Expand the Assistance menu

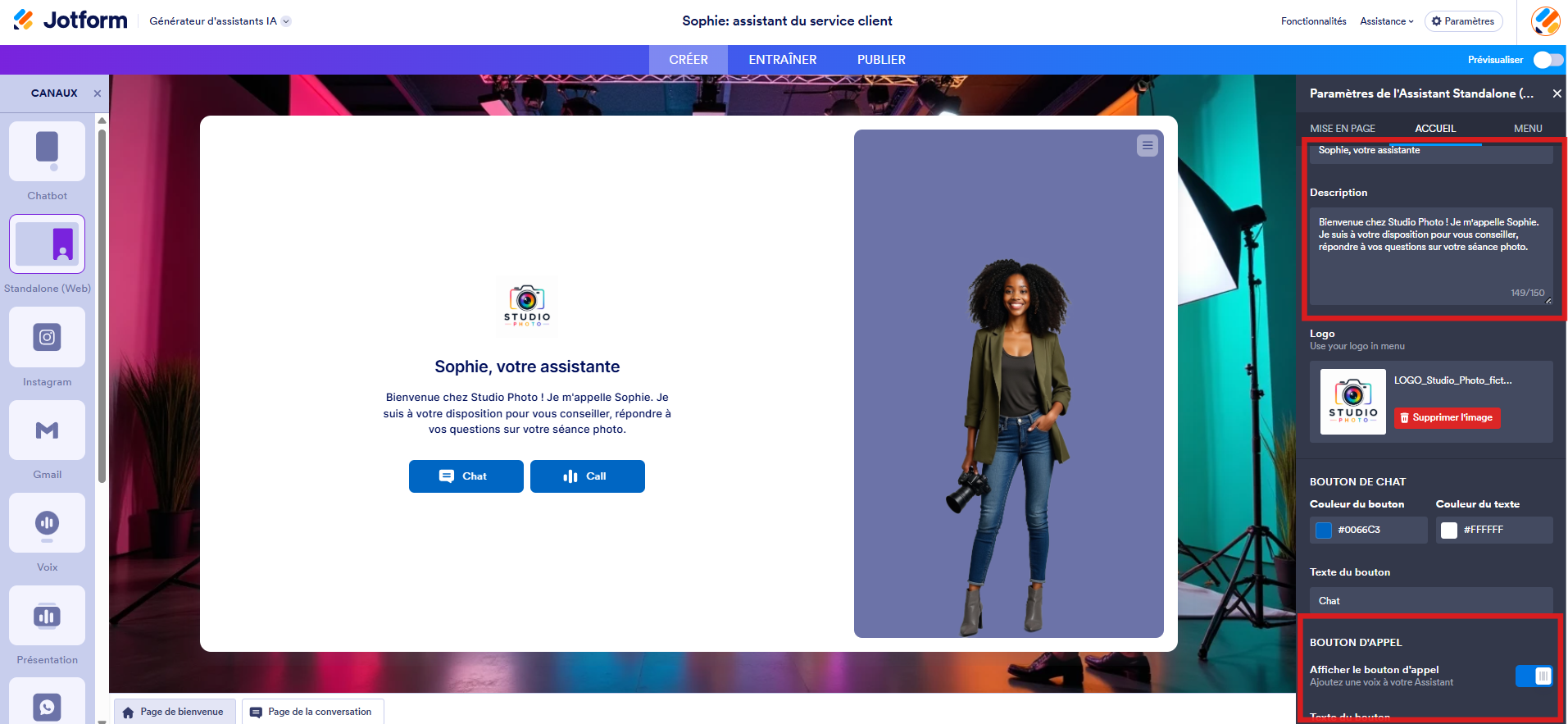click(1386, 21)
